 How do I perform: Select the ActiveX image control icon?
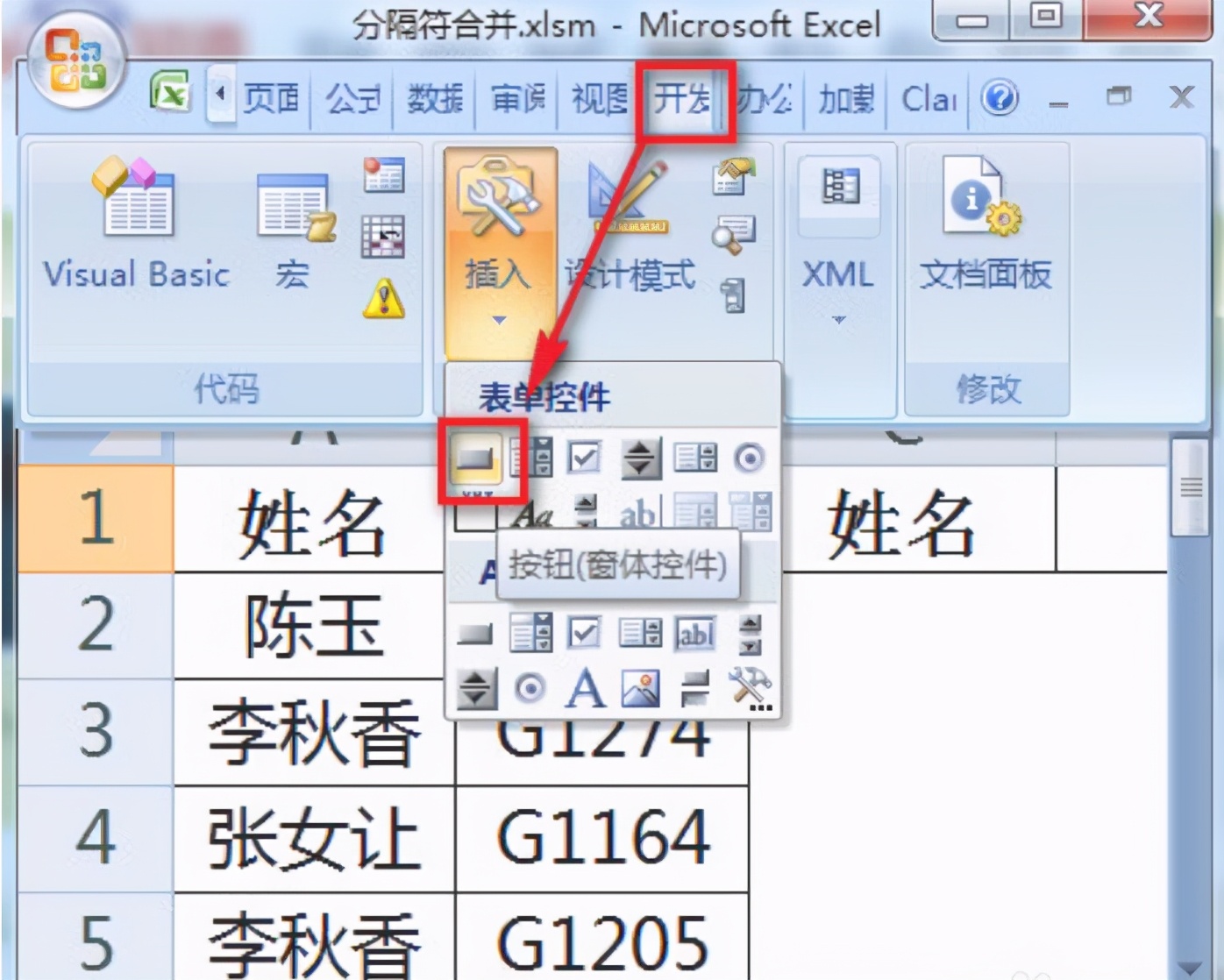pos(640,688)
